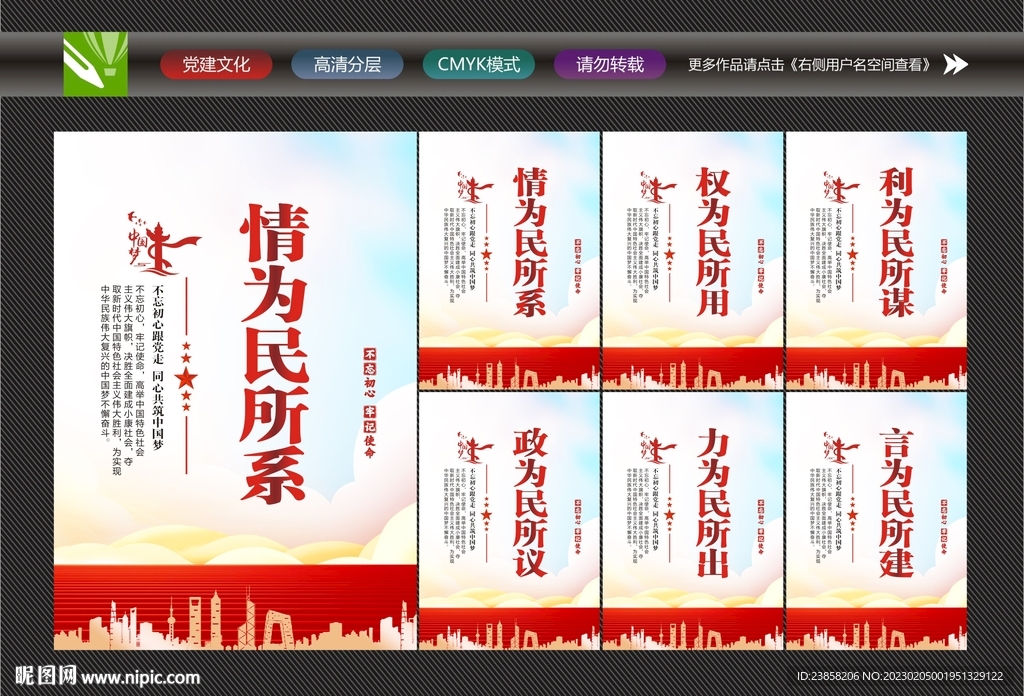Click the ID:23858206 number text
This screenshot has width=1024, height=696.
pos(829,676)
